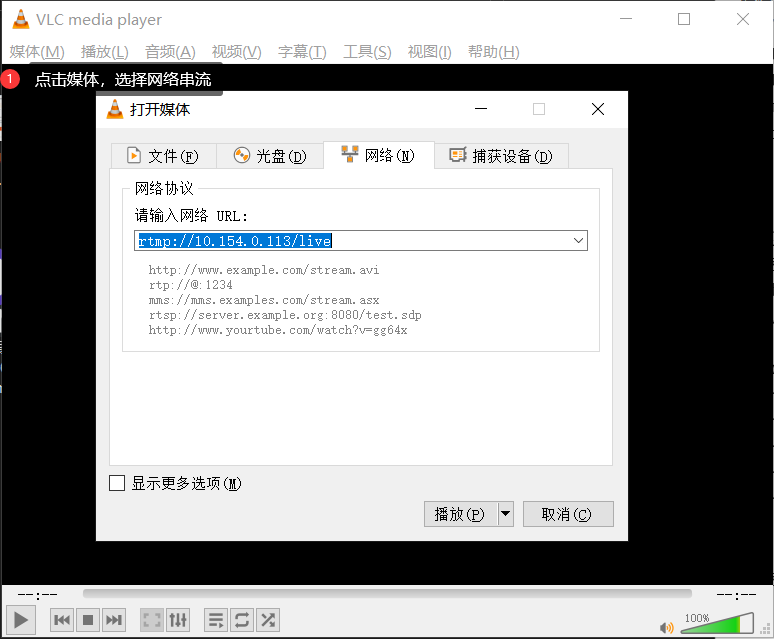Click example text mms://mms.examples.com/stream.asx
Image resolution: width=774 pixels, height=639 pixels.
click(x=264, y=300)
